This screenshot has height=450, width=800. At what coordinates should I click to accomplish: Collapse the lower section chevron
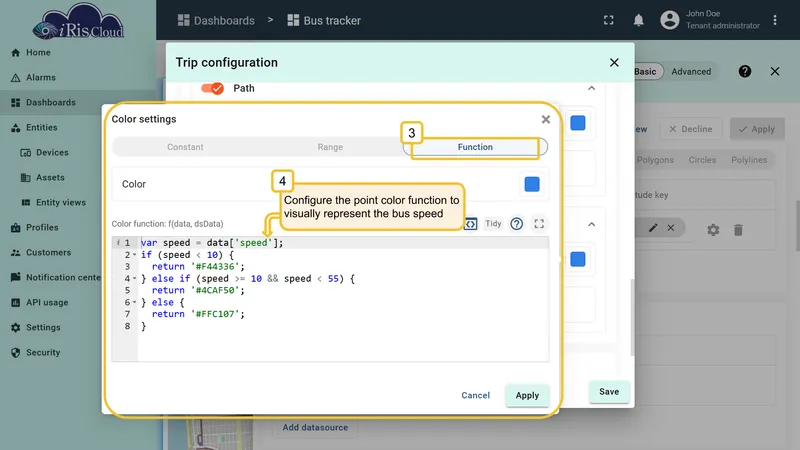(x=591, y=224)
